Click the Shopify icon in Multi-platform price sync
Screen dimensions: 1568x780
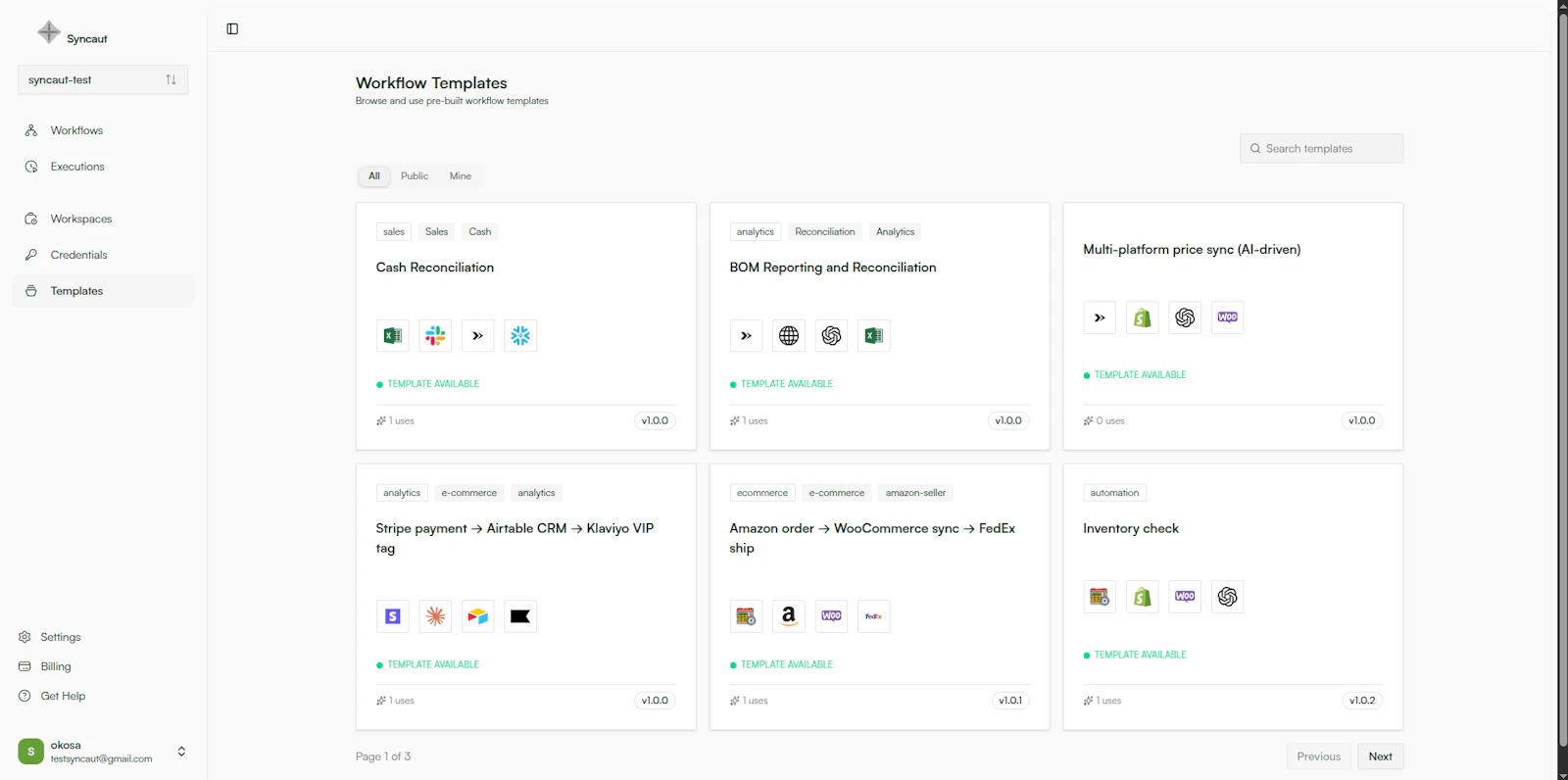[1143, 317]
